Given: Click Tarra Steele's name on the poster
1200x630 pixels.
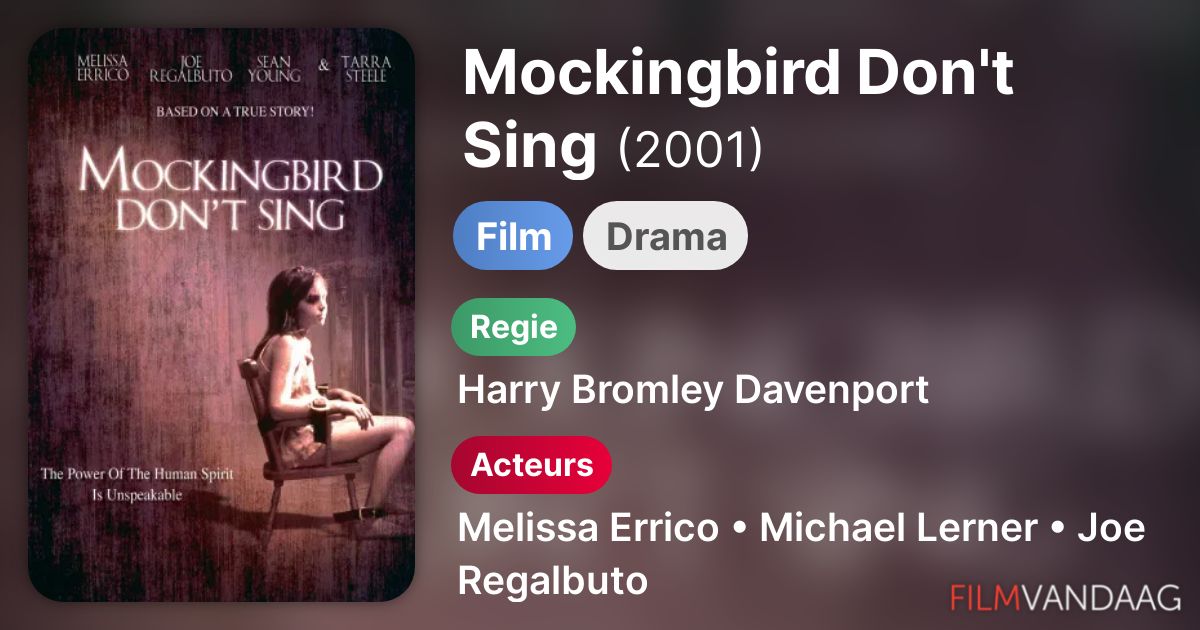Looking at the screenshot, I should [365, 69].
